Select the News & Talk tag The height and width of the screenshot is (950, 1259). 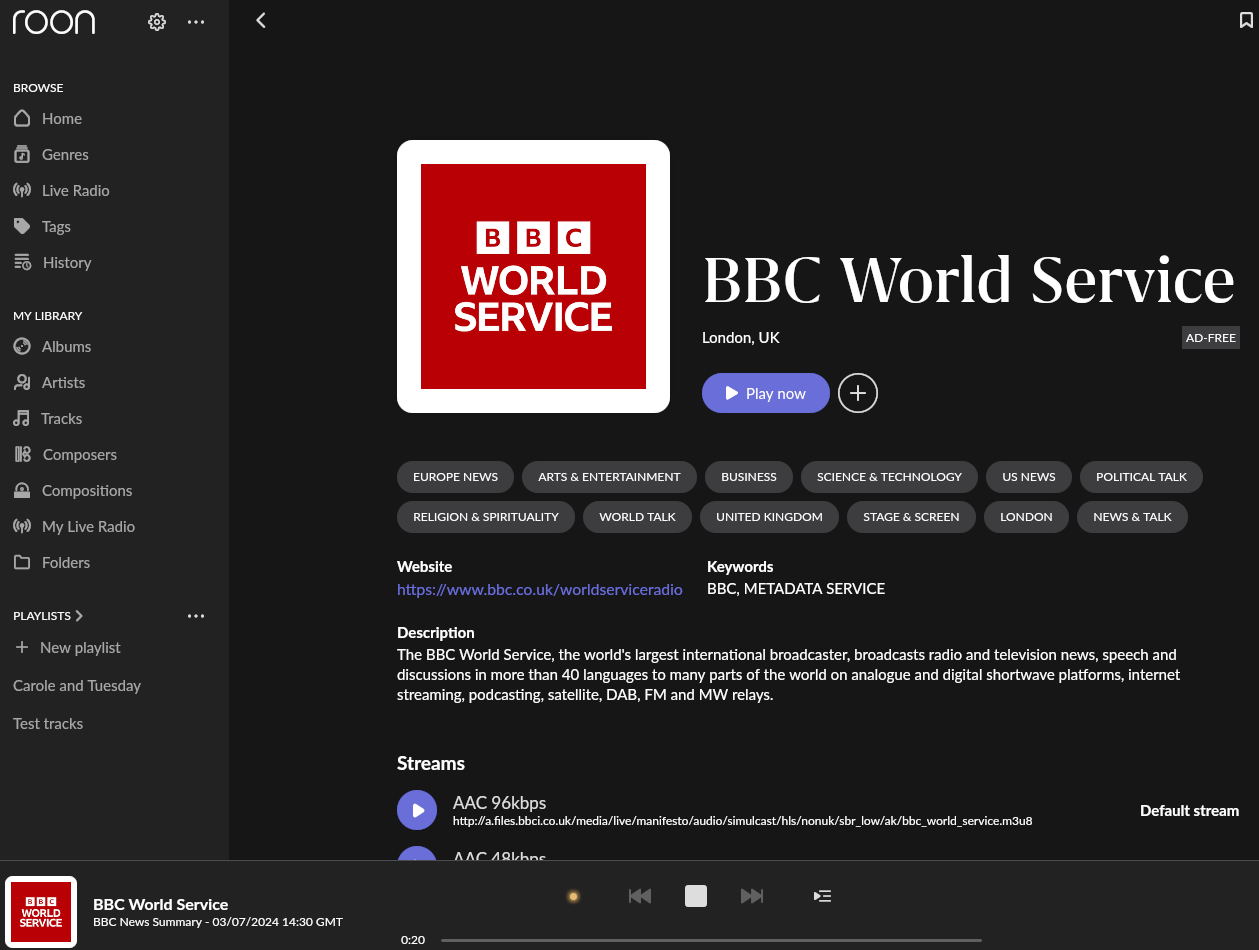coord(1132,517)
